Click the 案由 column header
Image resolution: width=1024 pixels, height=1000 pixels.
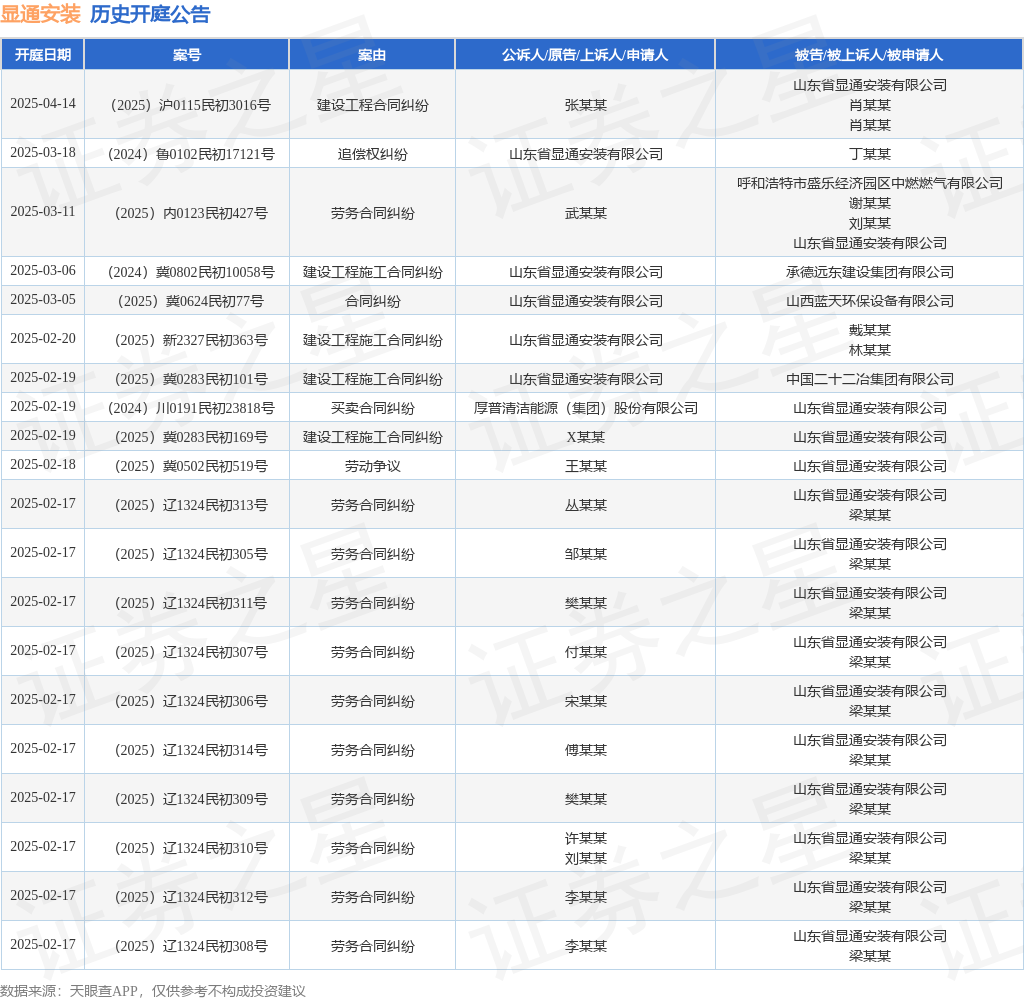tap(372, 55)
